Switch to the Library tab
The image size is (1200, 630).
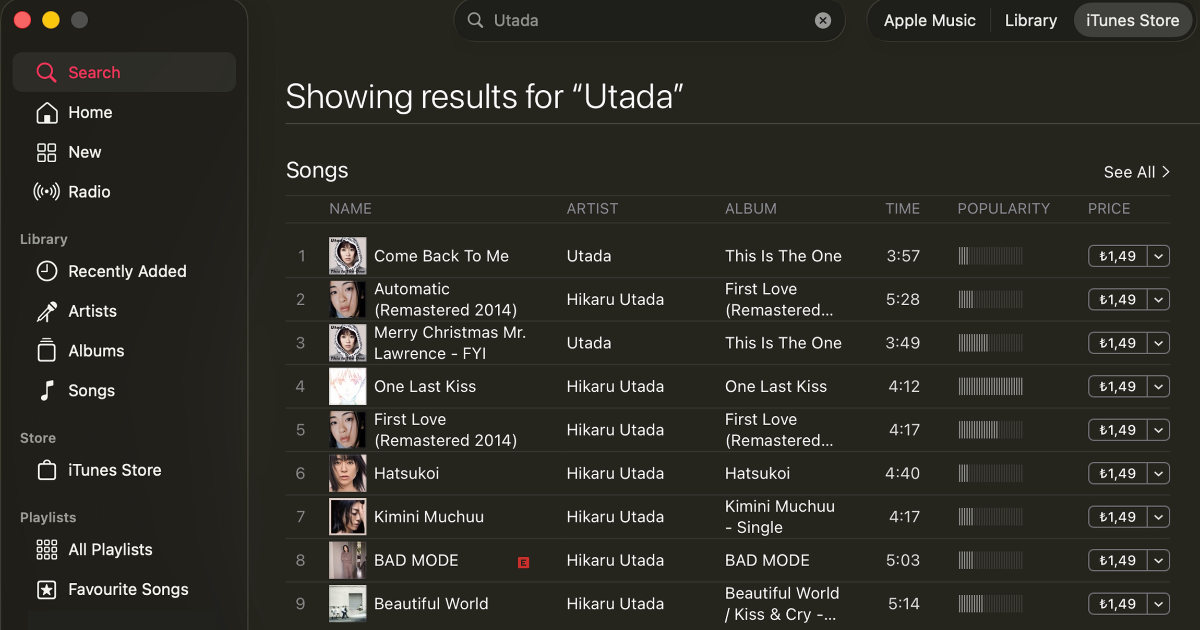(x=1031, y=20)
